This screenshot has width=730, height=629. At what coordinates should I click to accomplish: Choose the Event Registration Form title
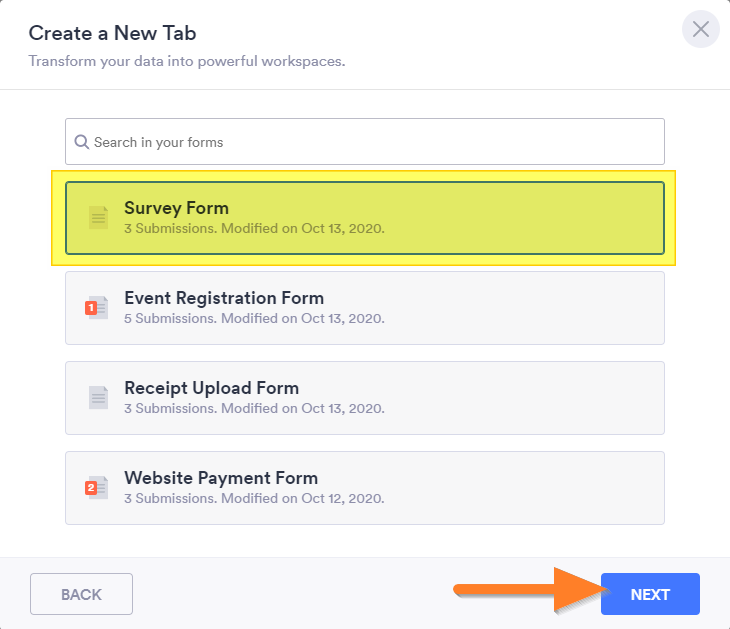pyautogui.click(x=224, y=298)
